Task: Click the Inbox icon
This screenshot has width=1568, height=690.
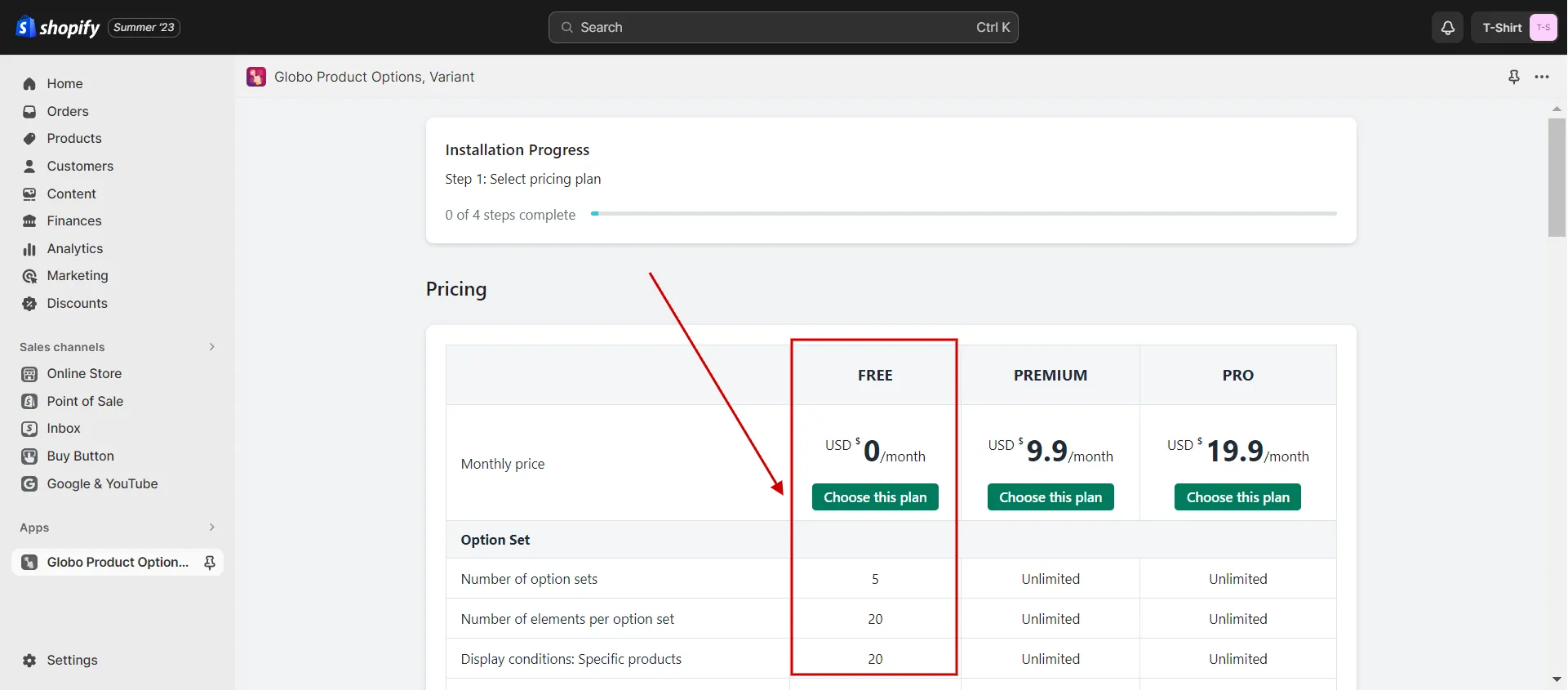Action: pos(29,429)
